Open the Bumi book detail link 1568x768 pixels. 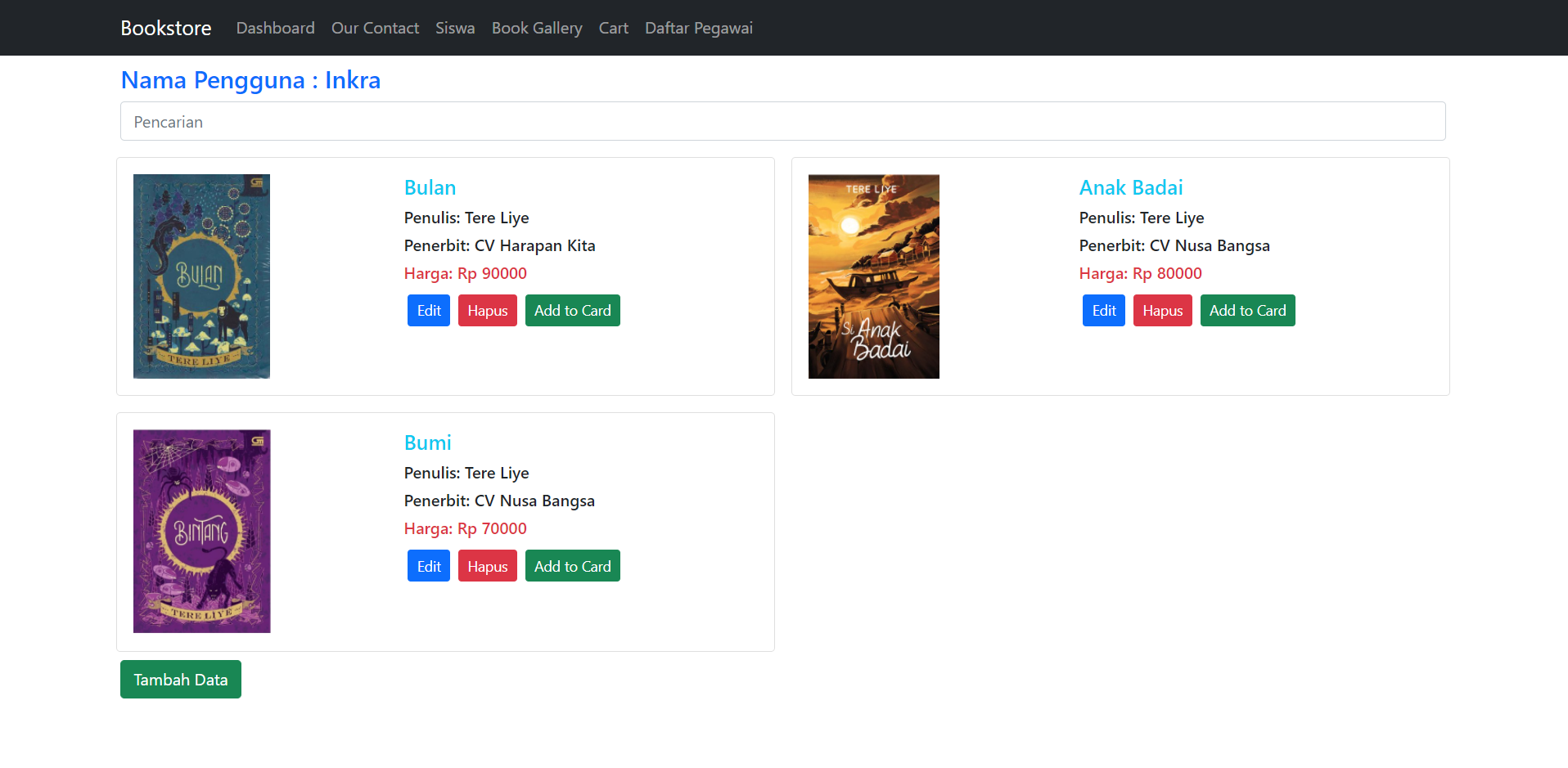(x=427, y=442)
